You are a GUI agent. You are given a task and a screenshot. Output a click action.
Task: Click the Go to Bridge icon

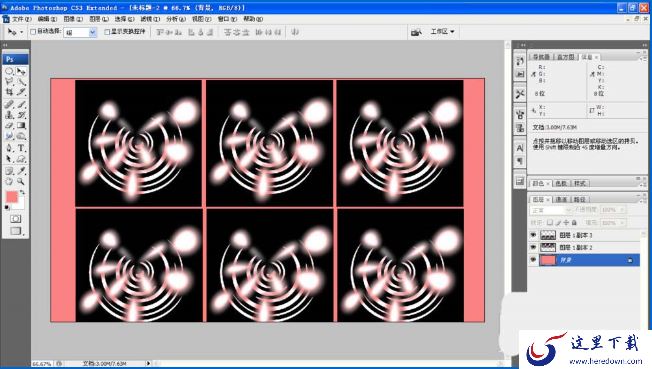[416, 32]
